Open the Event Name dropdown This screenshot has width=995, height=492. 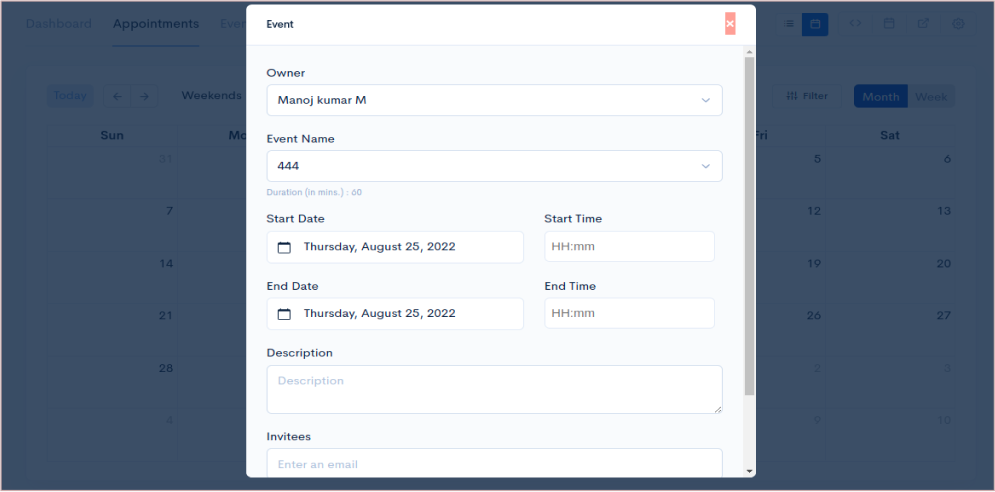pos(494,166)
